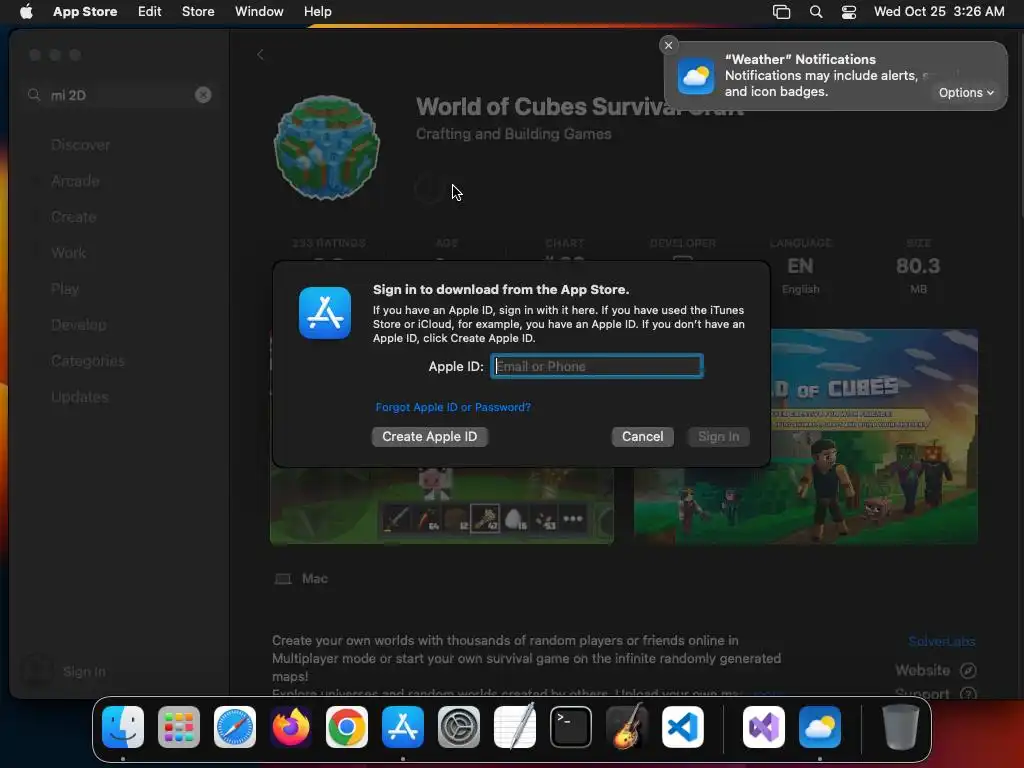Image resolution: width=1024 pixels, height=768 pixels.
Task: Open GarageBand from the Dock
Action: tap(627, 727)
